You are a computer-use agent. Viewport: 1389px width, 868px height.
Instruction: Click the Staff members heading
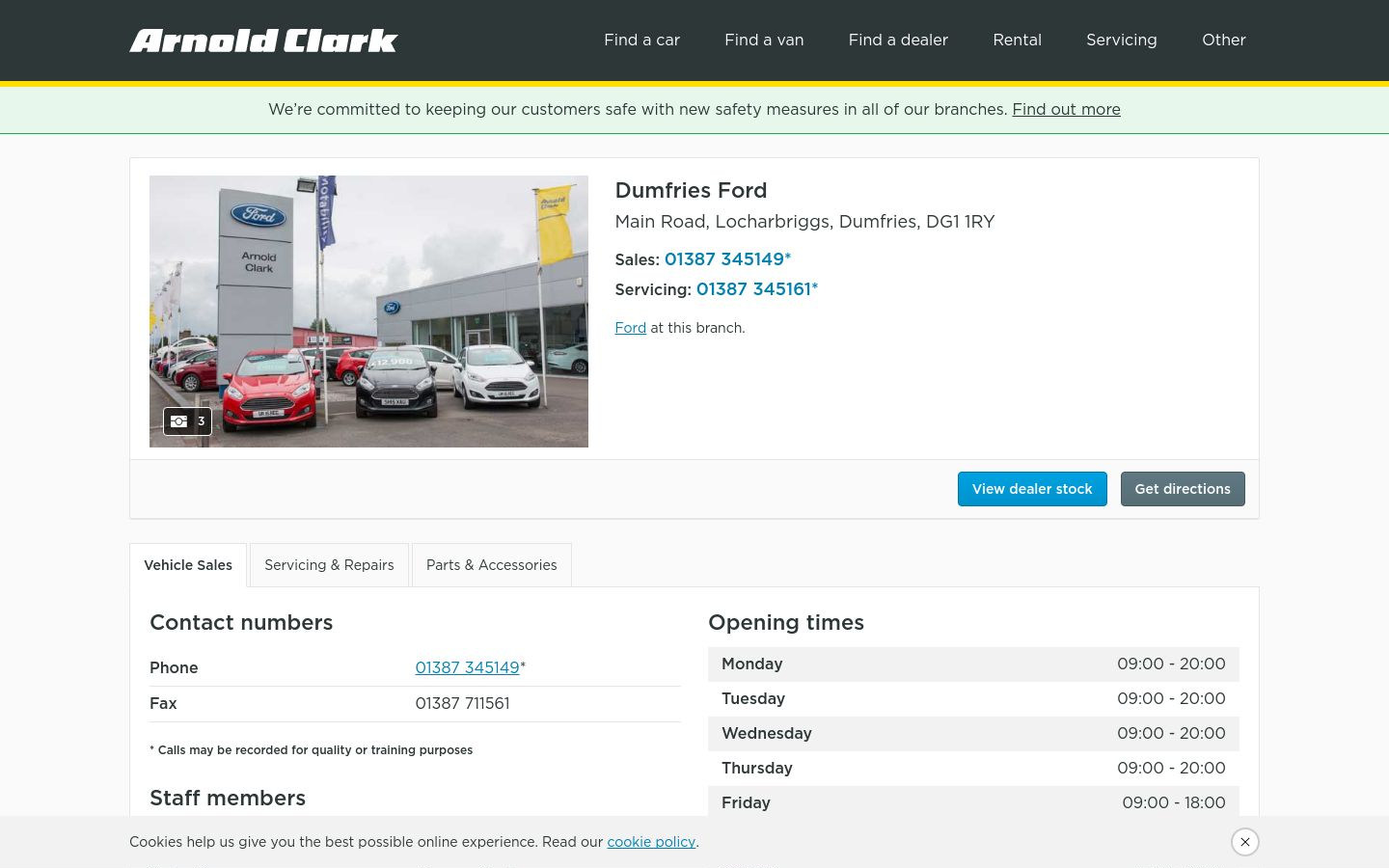(x=228, y=799)
